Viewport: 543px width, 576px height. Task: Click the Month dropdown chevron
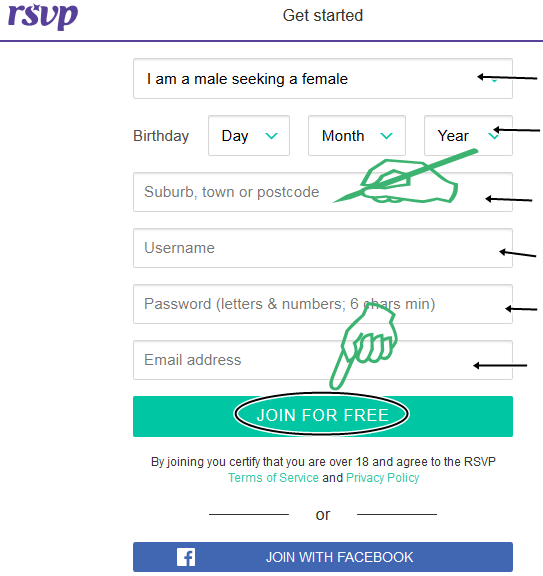(386, 136)
